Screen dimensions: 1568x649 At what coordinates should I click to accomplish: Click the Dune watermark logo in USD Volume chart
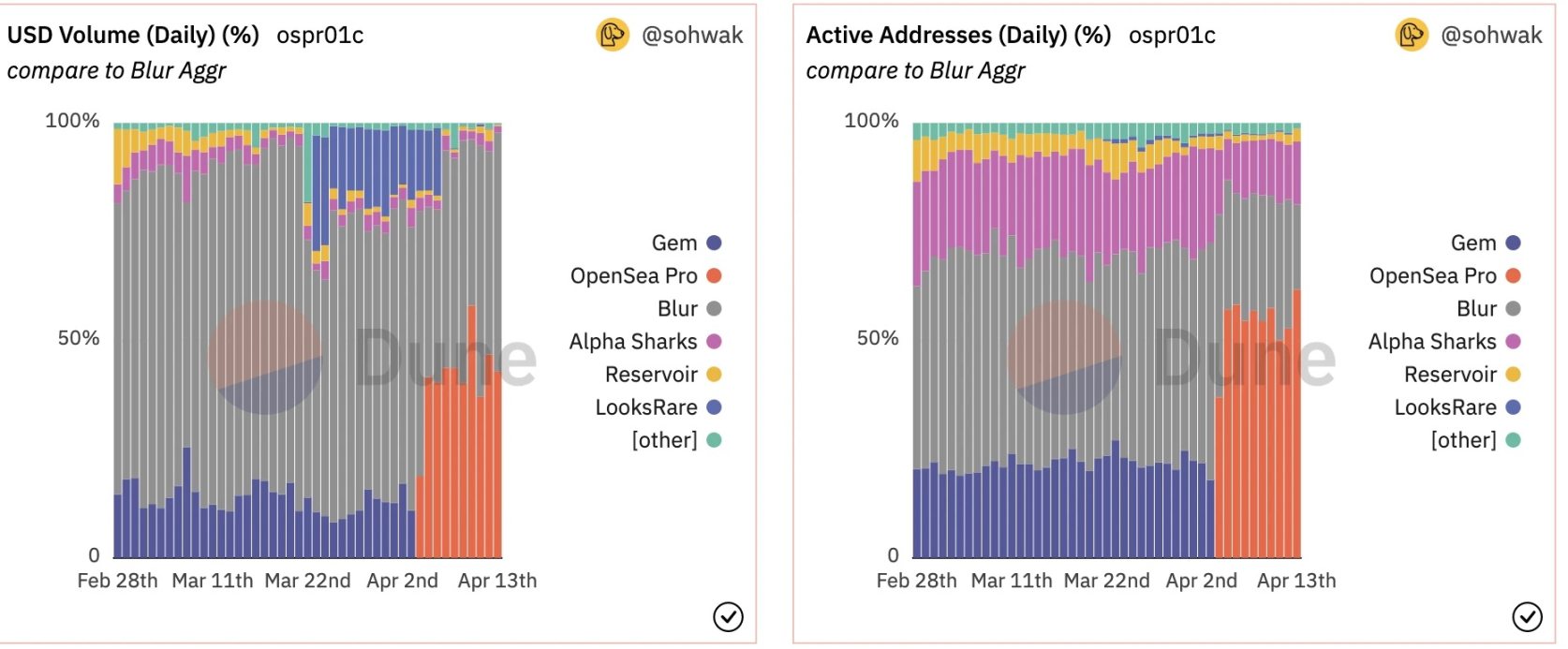[x=372, y=357]
